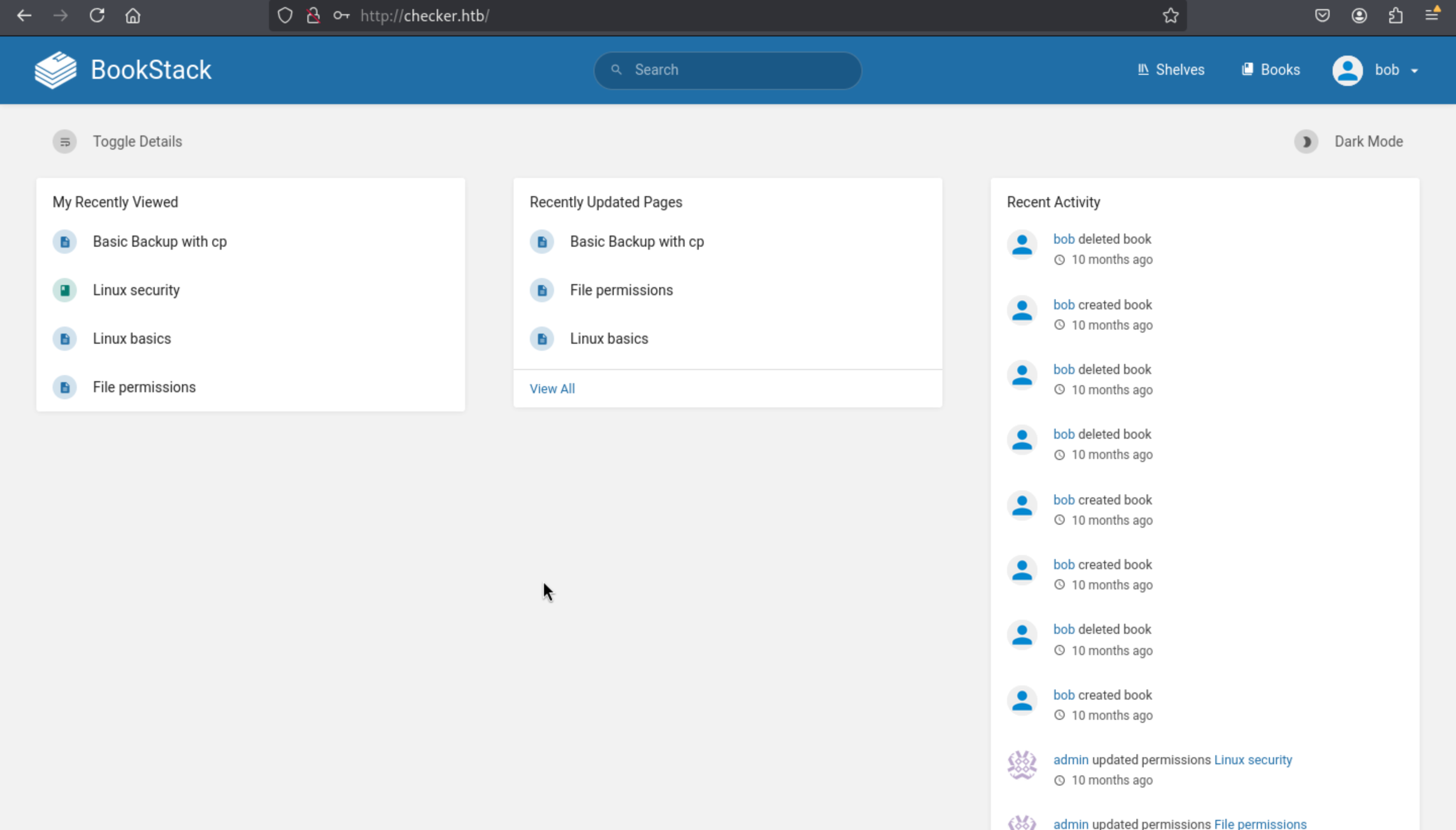This screenshot has height=830, width=1456.
Task: Click bob's user avatar in header
Action: click(1348, 70)
